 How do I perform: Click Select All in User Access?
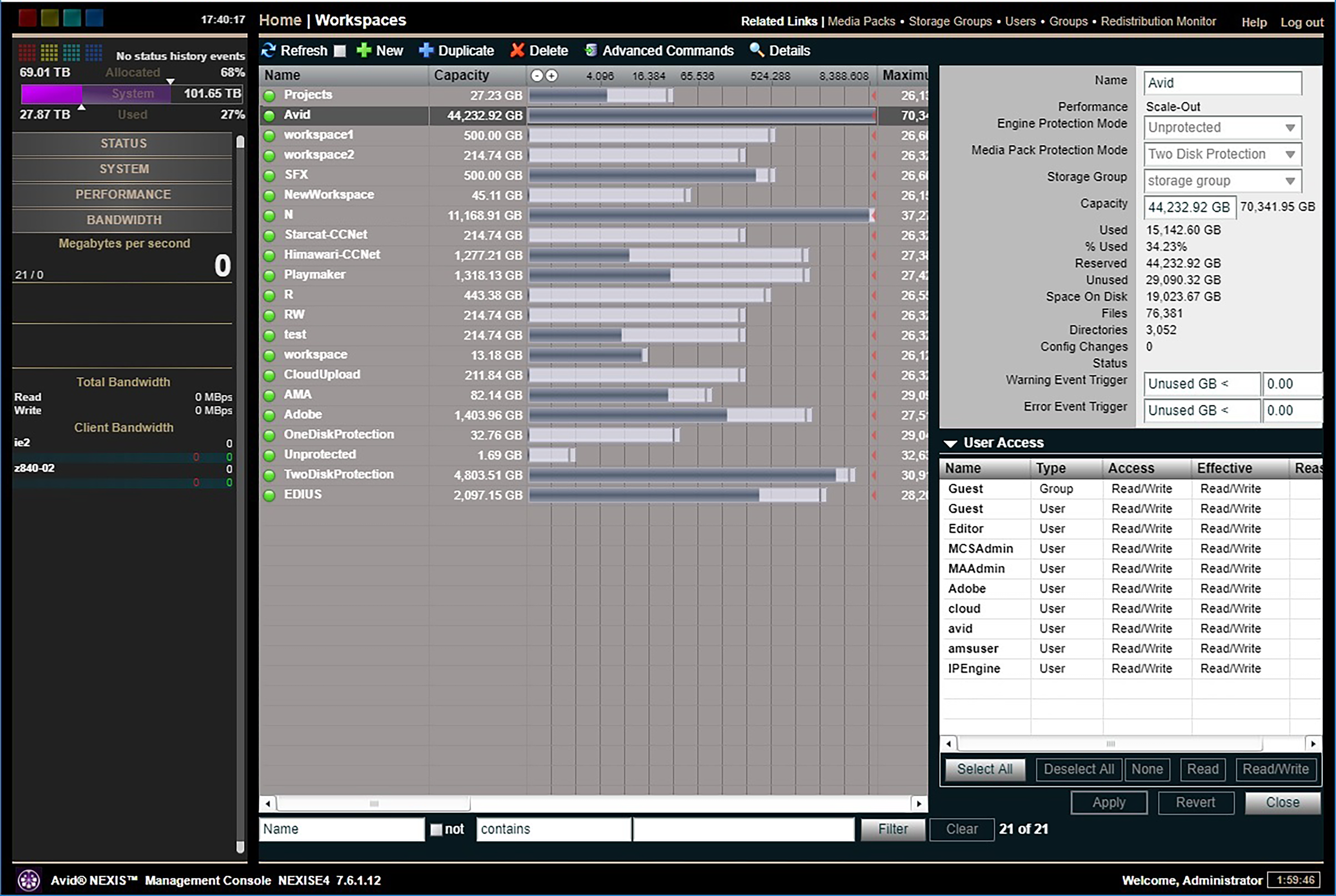point(984,770)
